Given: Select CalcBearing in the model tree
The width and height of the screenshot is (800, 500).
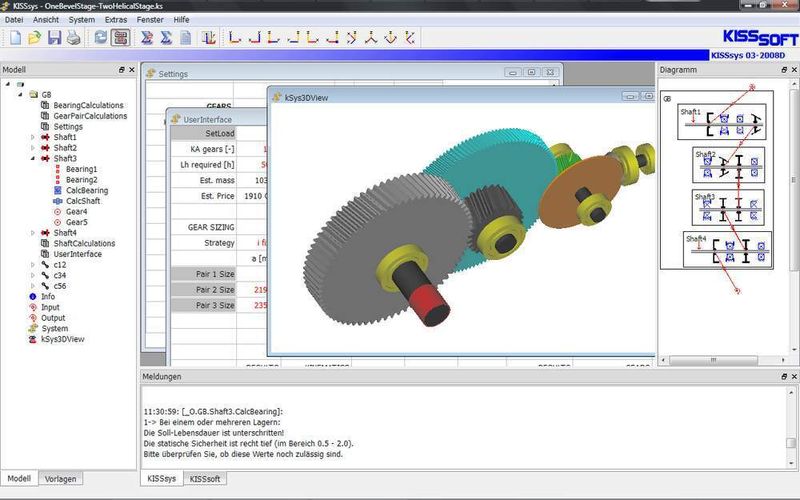Looking at the screenshot, I should [x=87, y=190].
